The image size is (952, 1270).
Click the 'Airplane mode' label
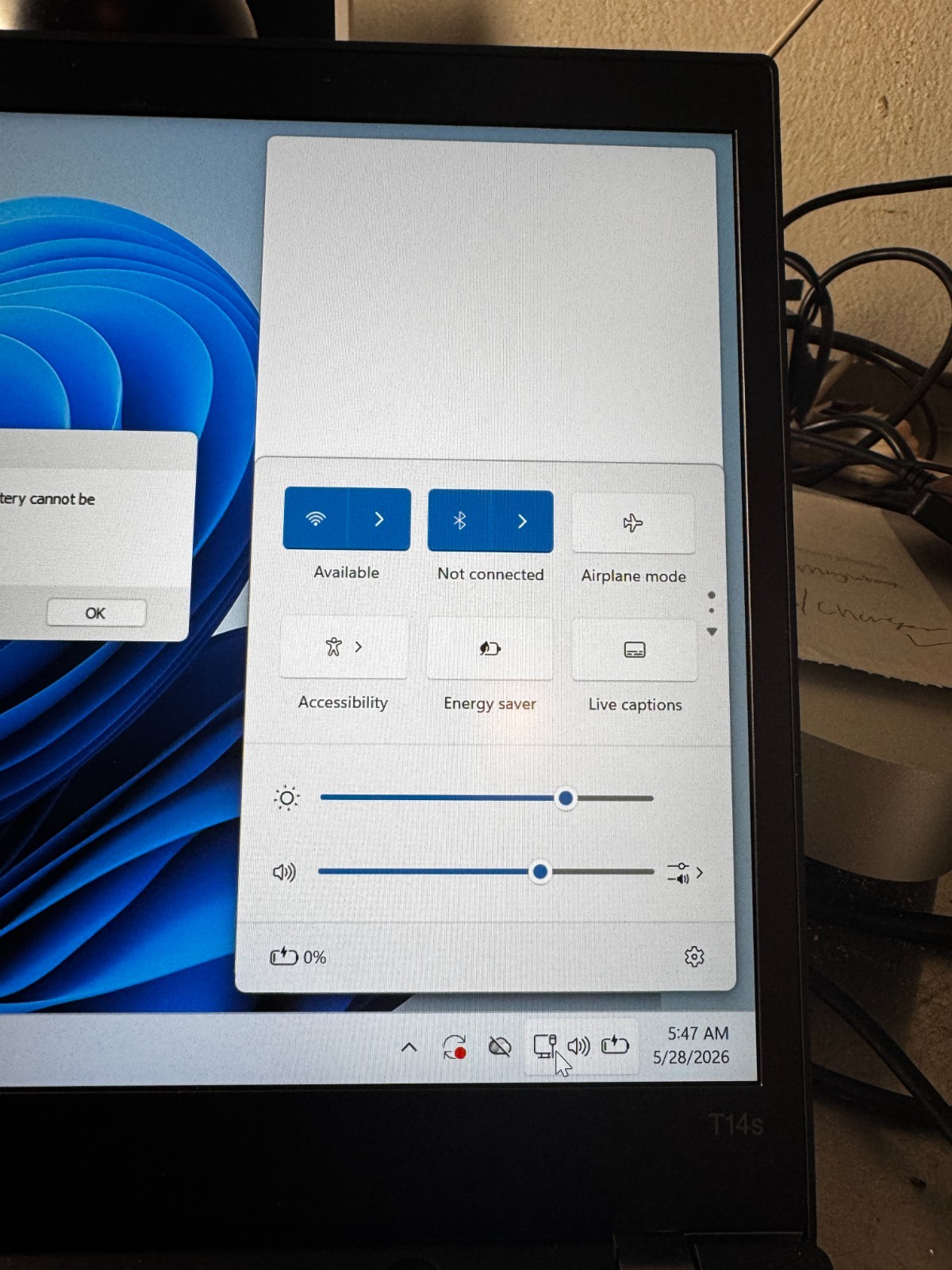pyautogui.click(x=633, y=576)
